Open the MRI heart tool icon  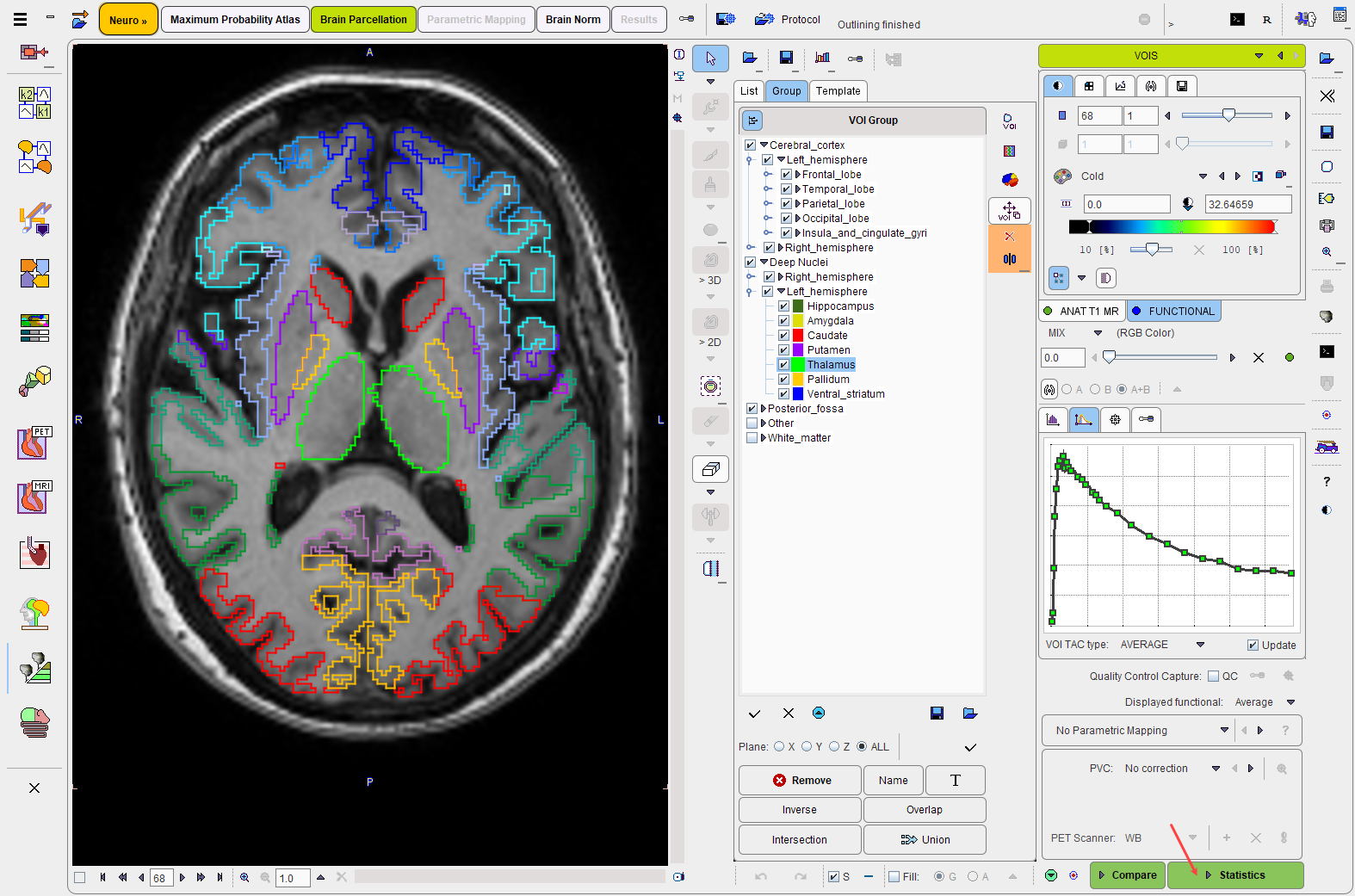(34, 497)
